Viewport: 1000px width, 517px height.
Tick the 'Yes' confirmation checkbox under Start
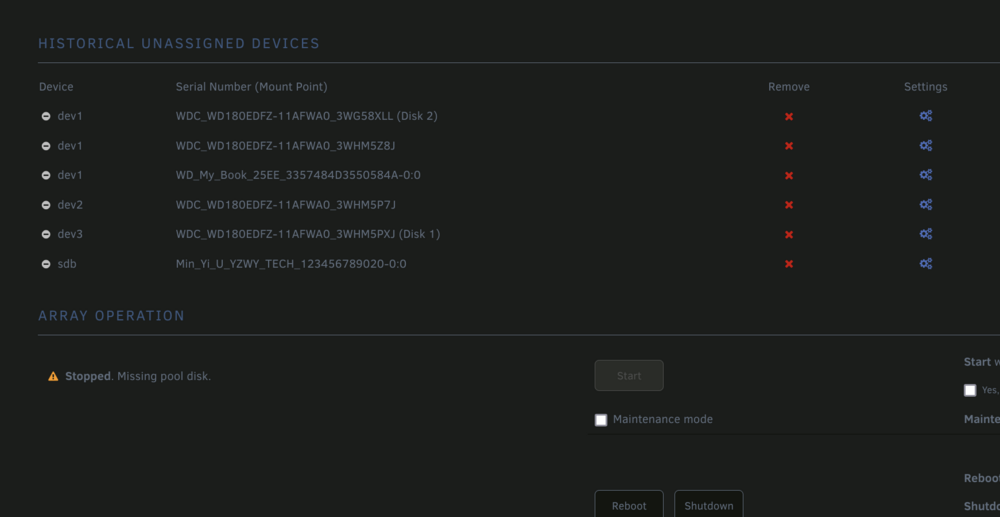pyautogui.click(x=970, y=390)
